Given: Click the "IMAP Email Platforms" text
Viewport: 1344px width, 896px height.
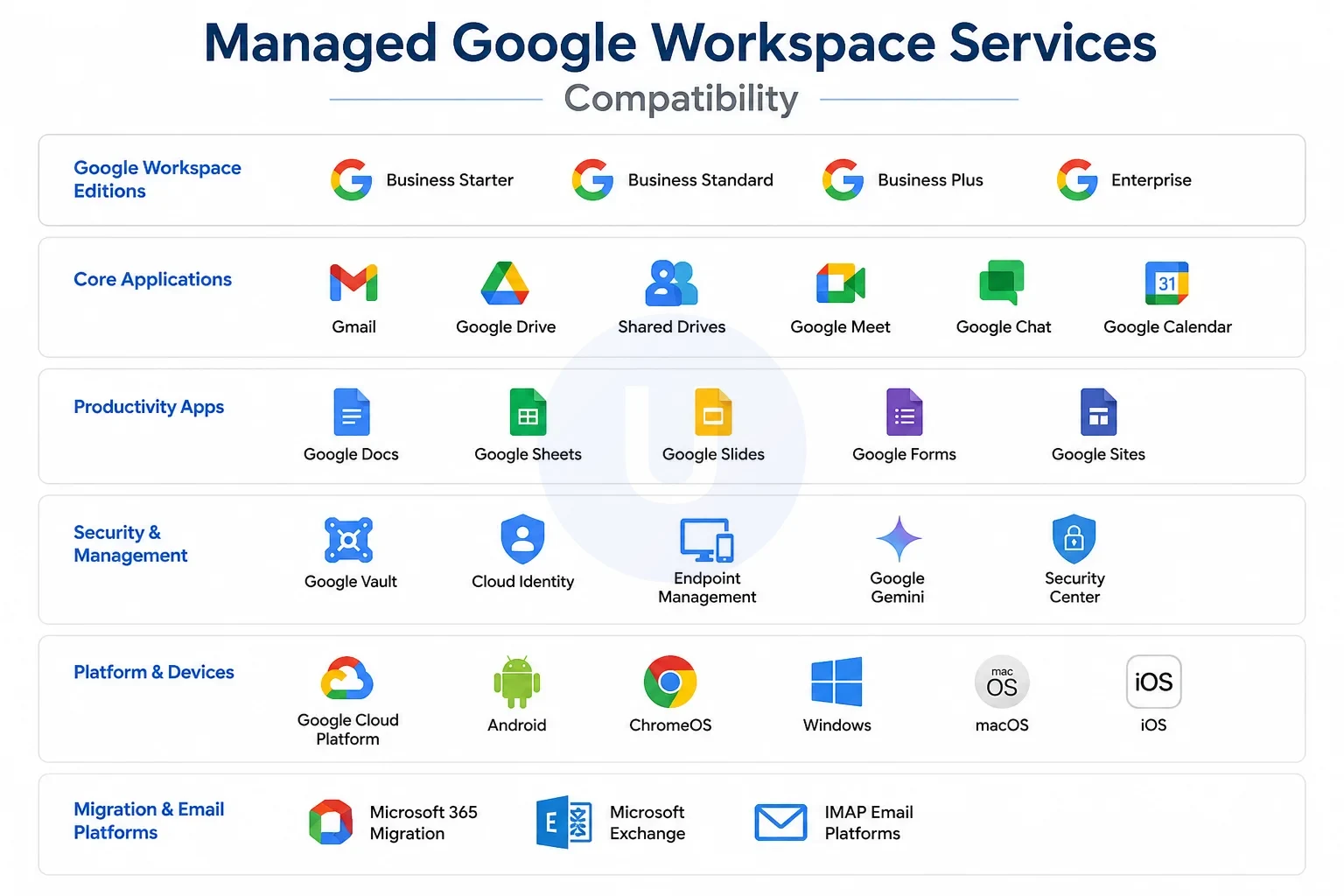Looking at the screenshot, I should 869,822.
